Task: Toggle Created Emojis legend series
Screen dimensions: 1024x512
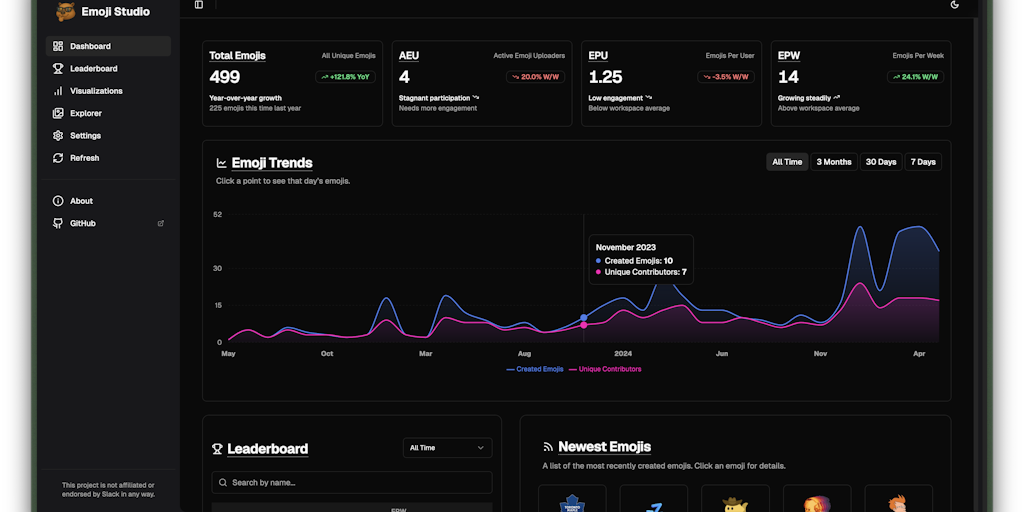Action: tap(535, 370)
